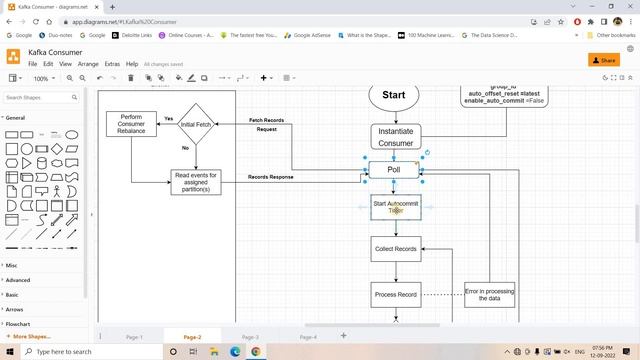
Task: Select the Start Autocommit Timer box
Action: click(396, 207)
